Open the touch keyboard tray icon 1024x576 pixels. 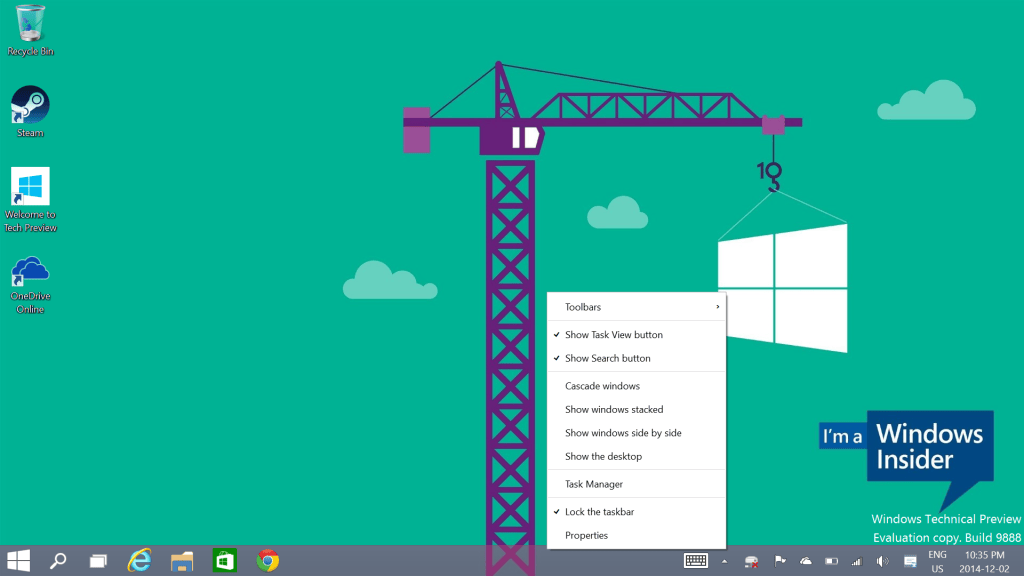(x=696, y=560)
